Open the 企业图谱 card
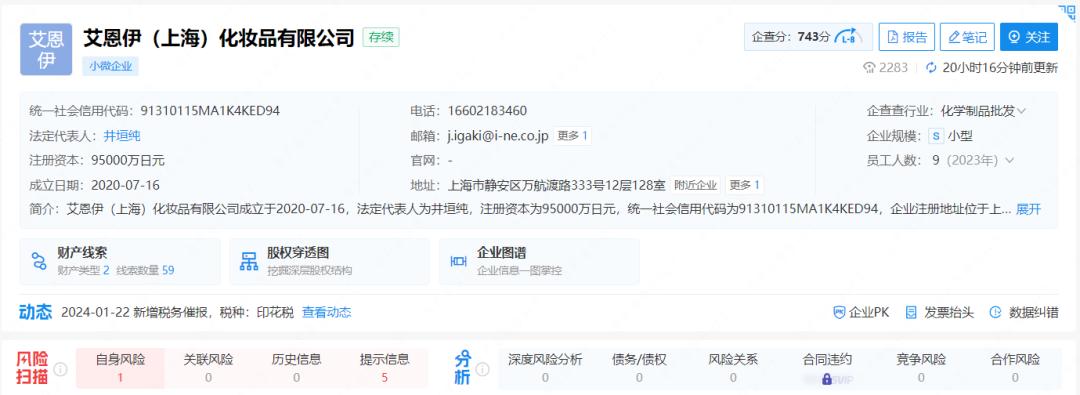 [x=539, y=262]
